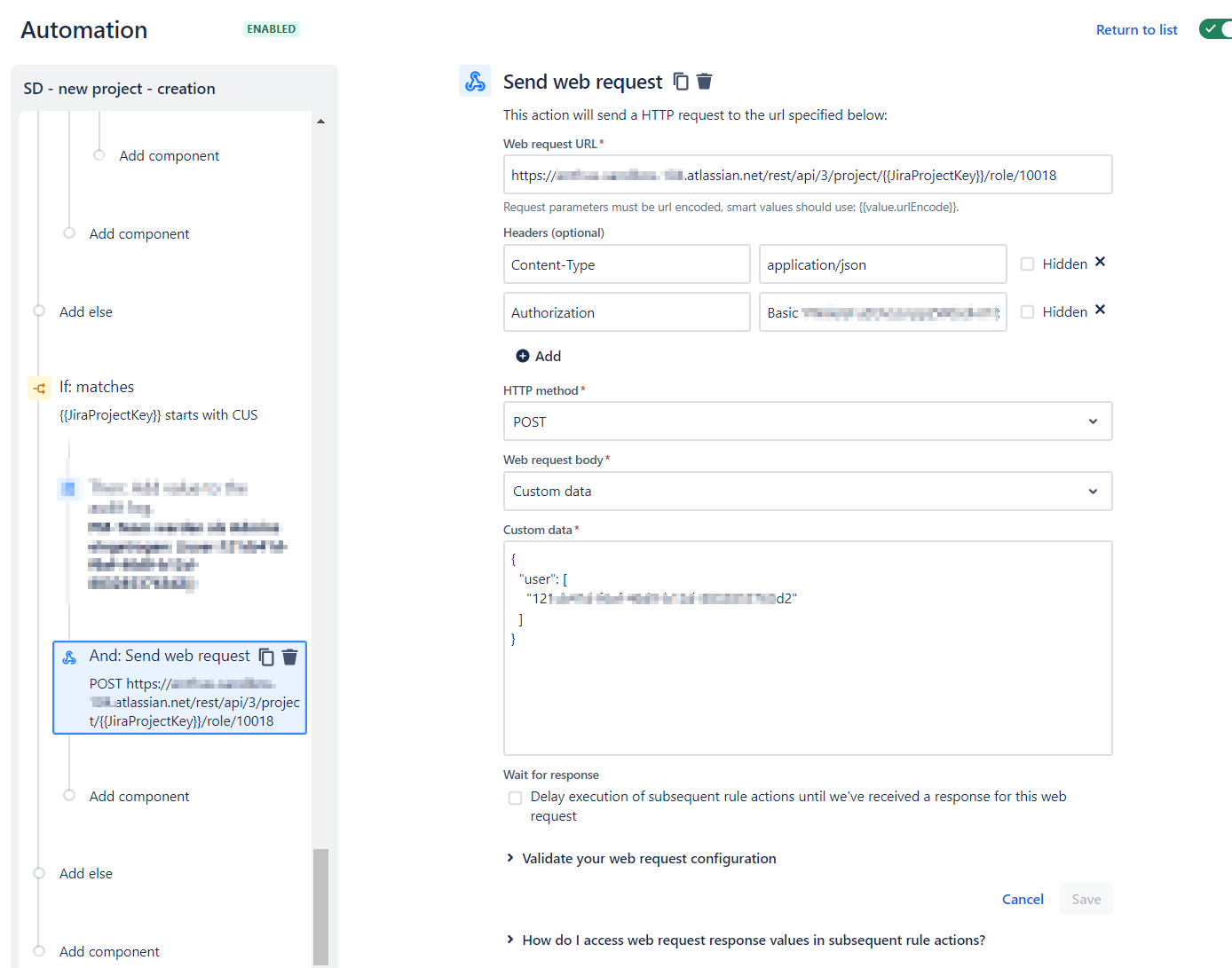Click inside the Custom data text area

[x=808, y=649]
